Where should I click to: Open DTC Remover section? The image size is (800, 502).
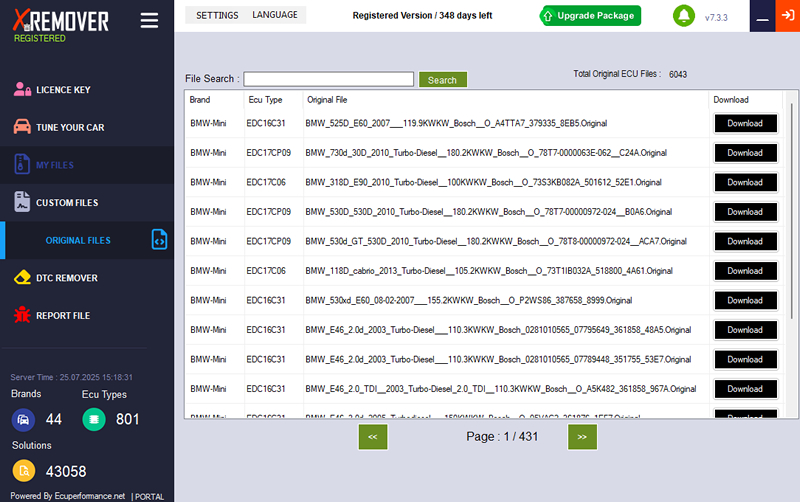pos(67,278)
